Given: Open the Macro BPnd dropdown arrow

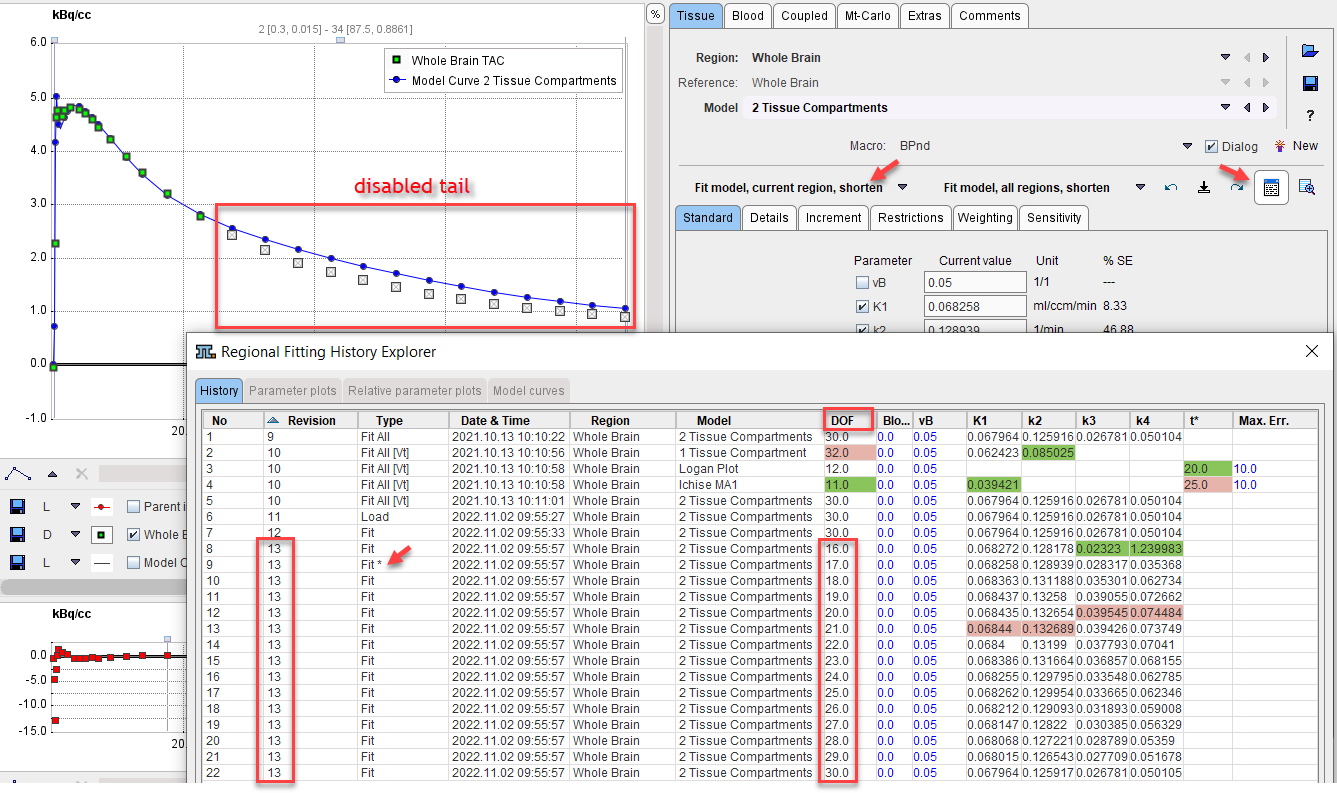Looking at the screenshot, I should (x=1187, y=146).
